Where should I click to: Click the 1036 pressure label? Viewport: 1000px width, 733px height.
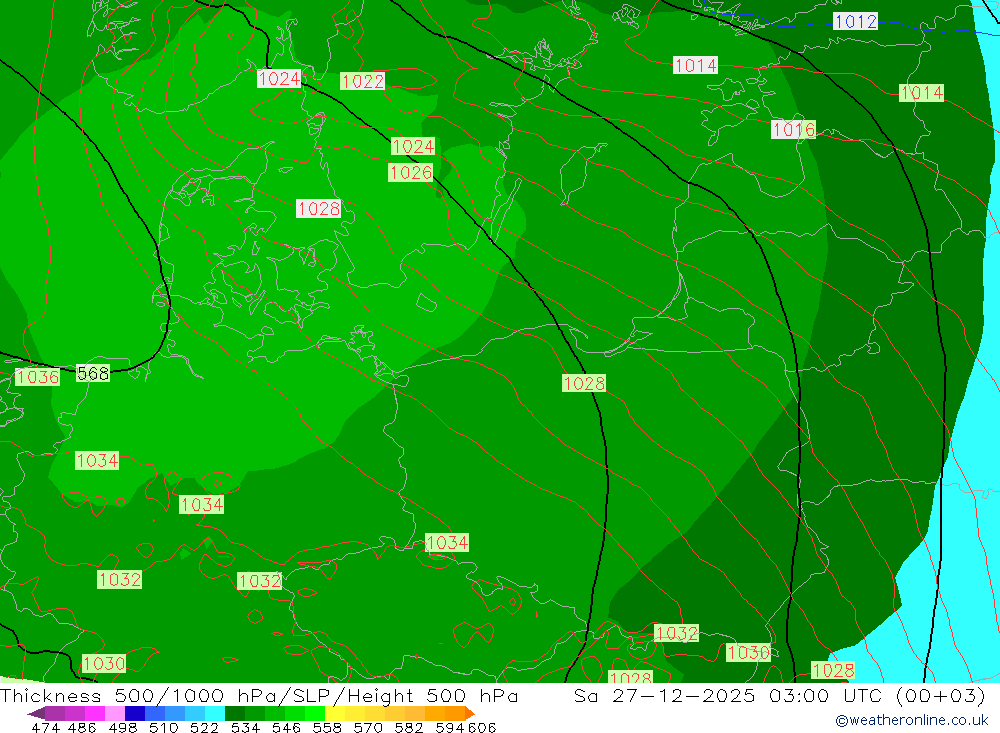[x=37, y=376]
